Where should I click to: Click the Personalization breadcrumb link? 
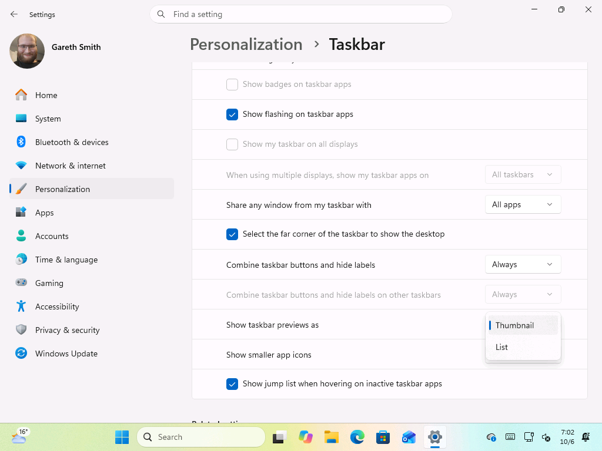point(246,45)
